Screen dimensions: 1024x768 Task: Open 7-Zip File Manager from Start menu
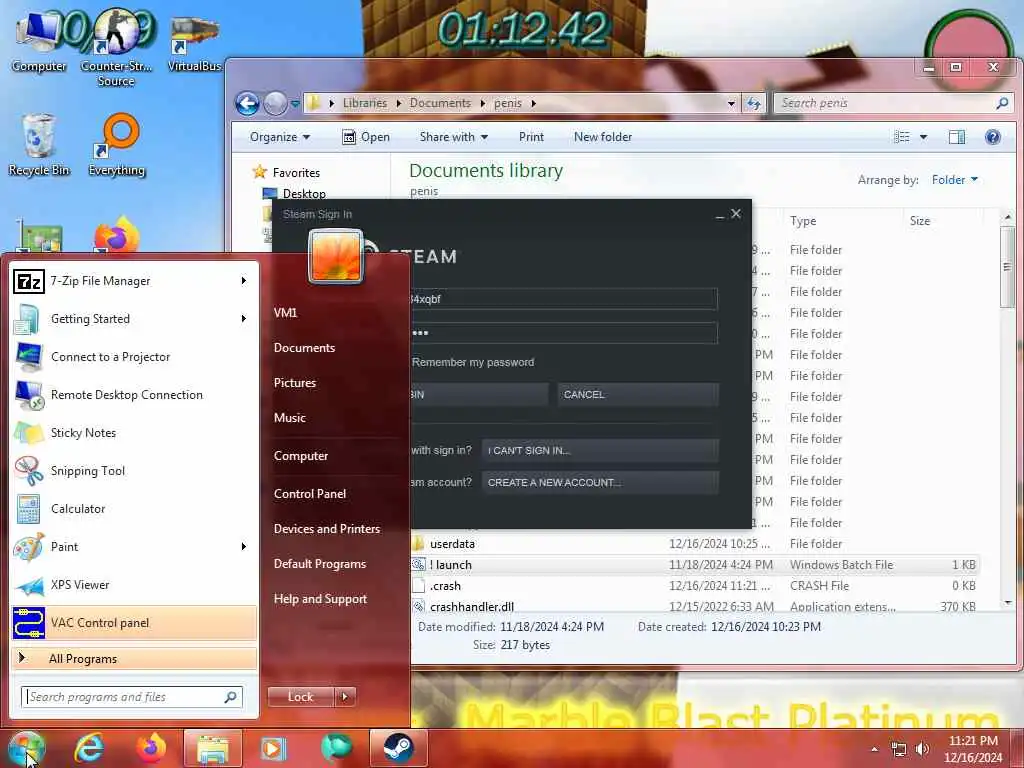point(134,281)
